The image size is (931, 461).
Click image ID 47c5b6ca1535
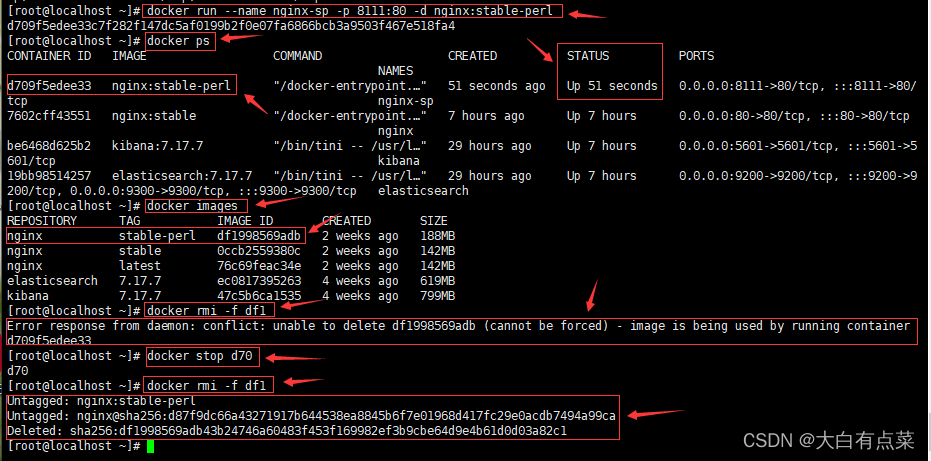[259, 296]
